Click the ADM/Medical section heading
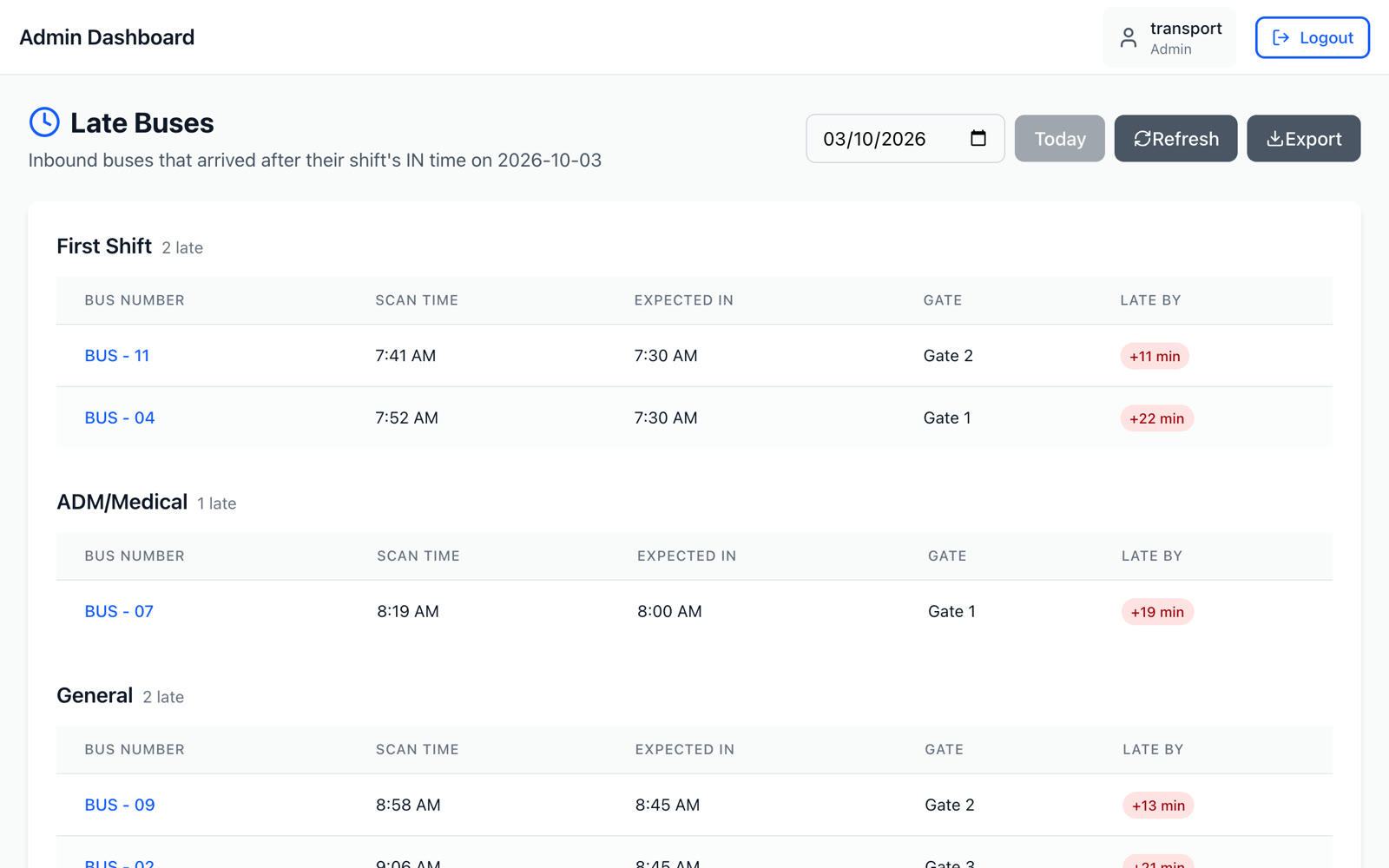1389x868 pixels. point(122,503)
